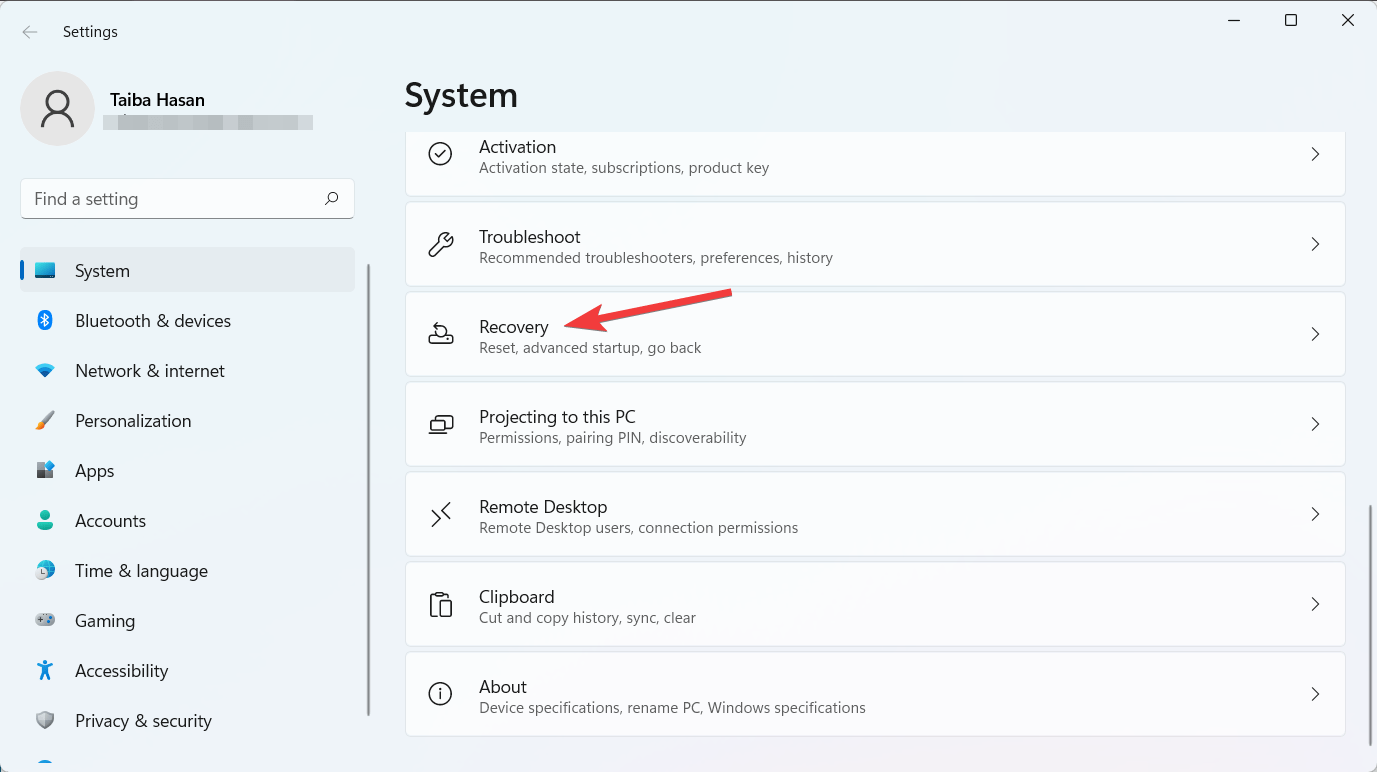Open the About page chevron
This screenshot has width=1377, height=772.
coord(1315,694)
